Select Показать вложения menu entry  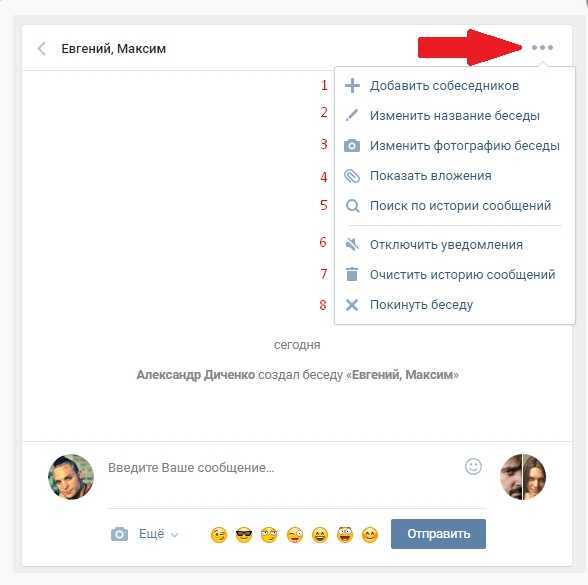tap(430, 176)
